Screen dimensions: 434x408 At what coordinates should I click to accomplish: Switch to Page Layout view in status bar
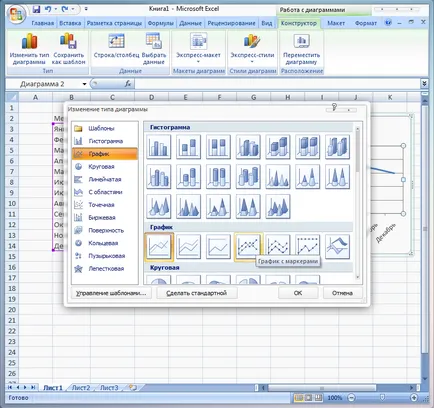click(x=309, y=397)
